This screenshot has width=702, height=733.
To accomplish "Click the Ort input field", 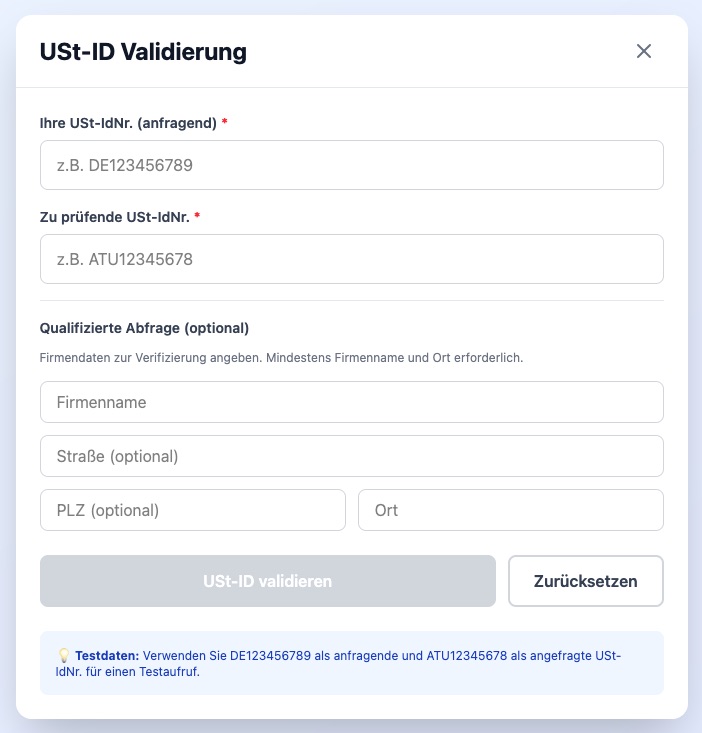I will point(510,510).
